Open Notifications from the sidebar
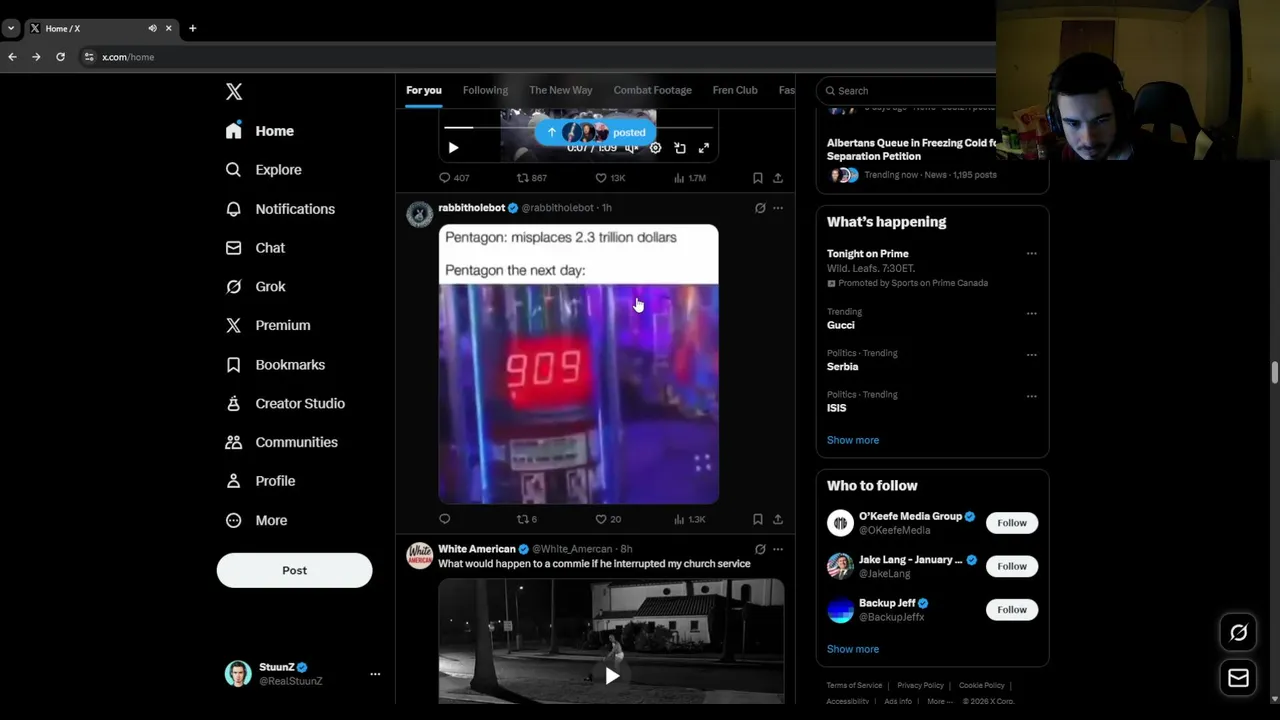1280x720 pixels. pos(280,209)
